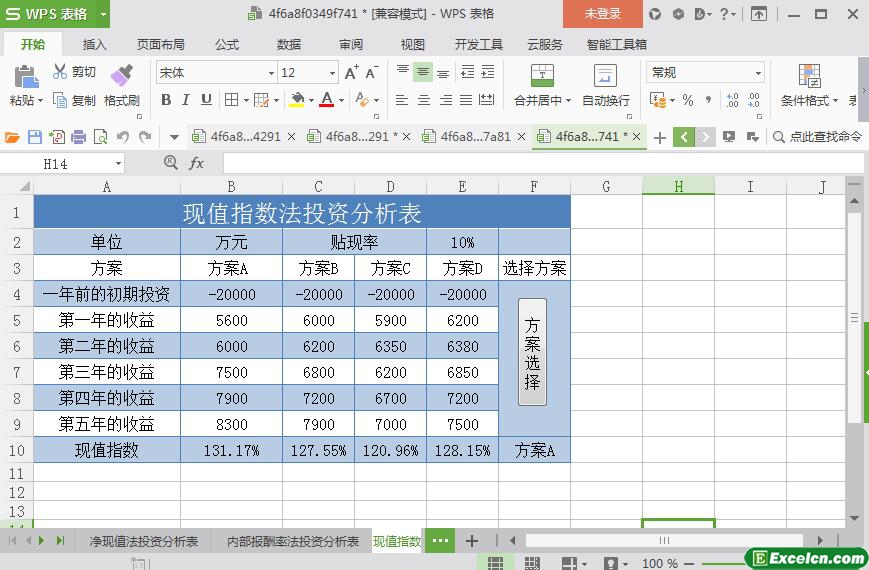This screenshot has height=570, width=869.
Task: Click the Format Painter (格式刷) icon
Action: click(x=121, y=75)
